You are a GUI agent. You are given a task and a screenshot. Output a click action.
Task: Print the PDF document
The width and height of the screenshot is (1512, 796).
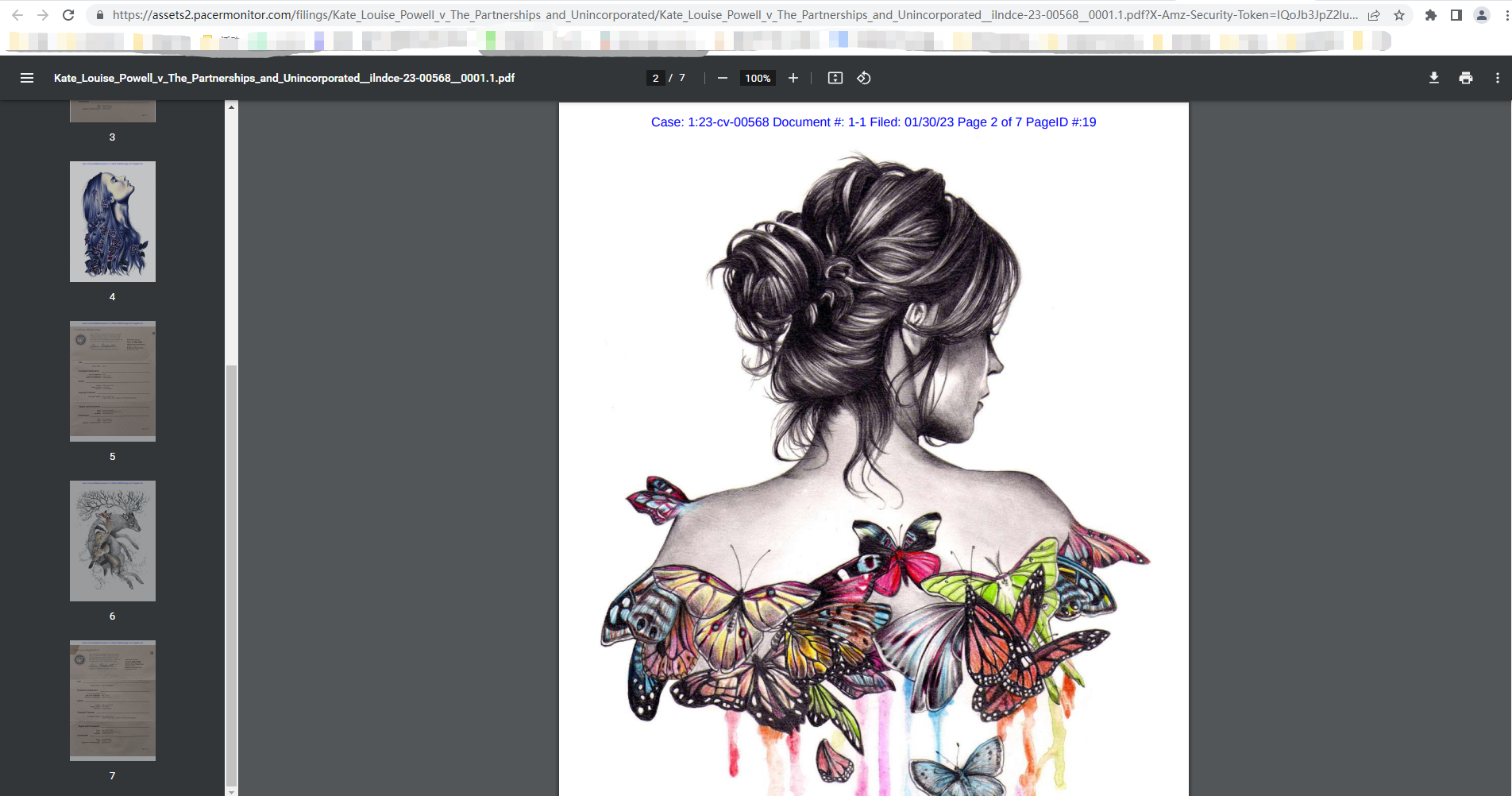point(1466,78)
